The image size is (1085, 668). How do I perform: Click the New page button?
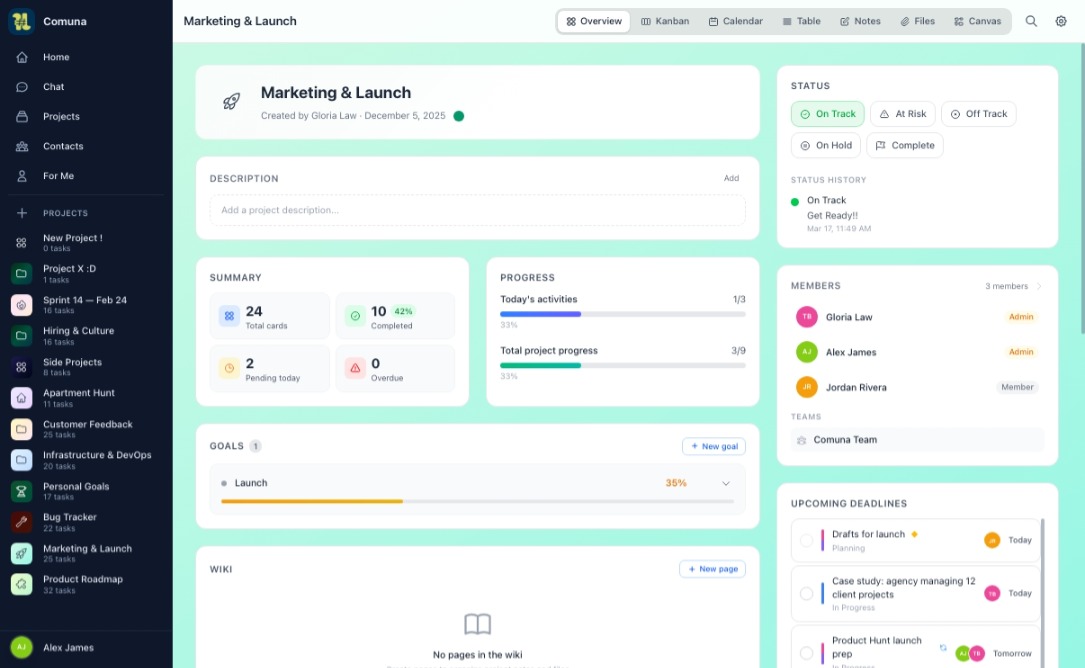[712, 569]
